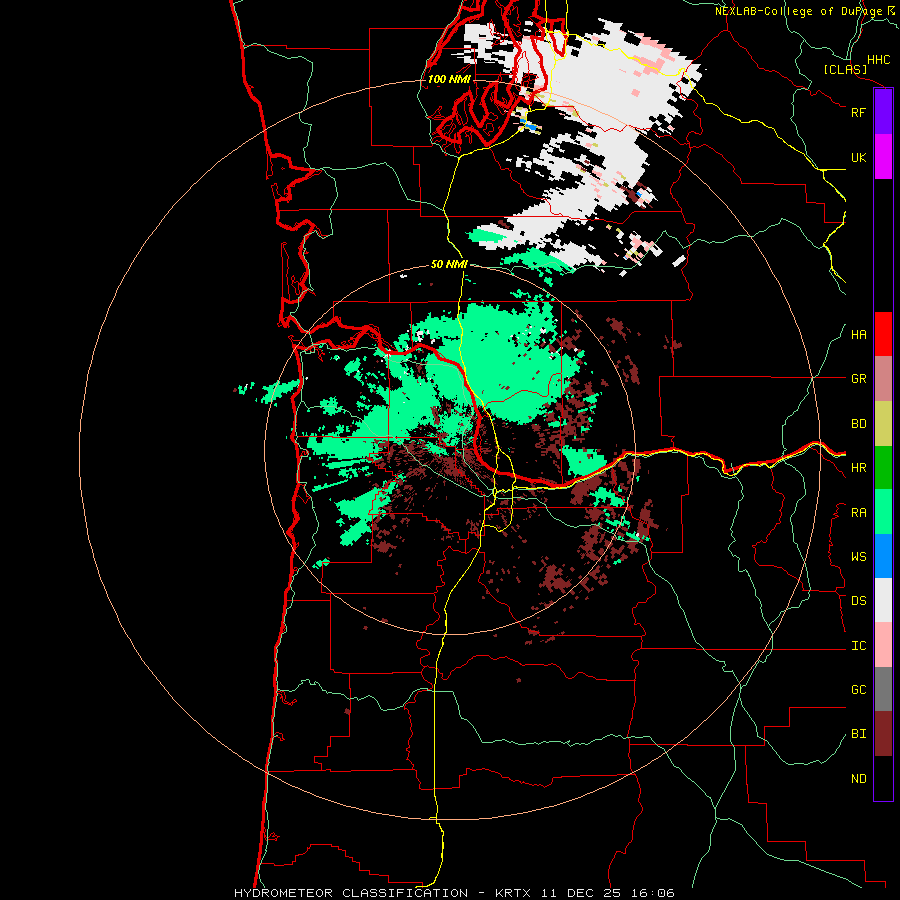Select the GC gray legend swatch
The image size is (900, 900).
(x=883, y=689)
